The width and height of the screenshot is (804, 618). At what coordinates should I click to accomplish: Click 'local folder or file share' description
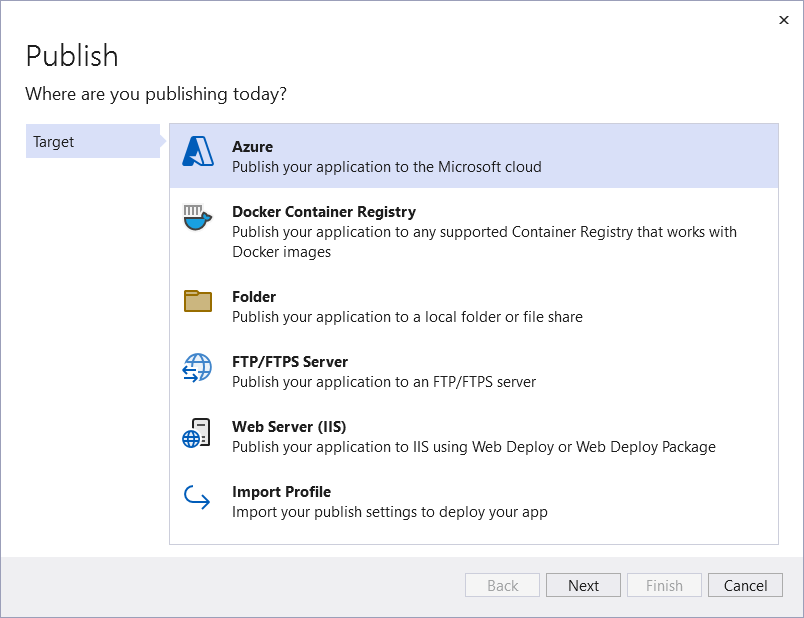(407, 317)
